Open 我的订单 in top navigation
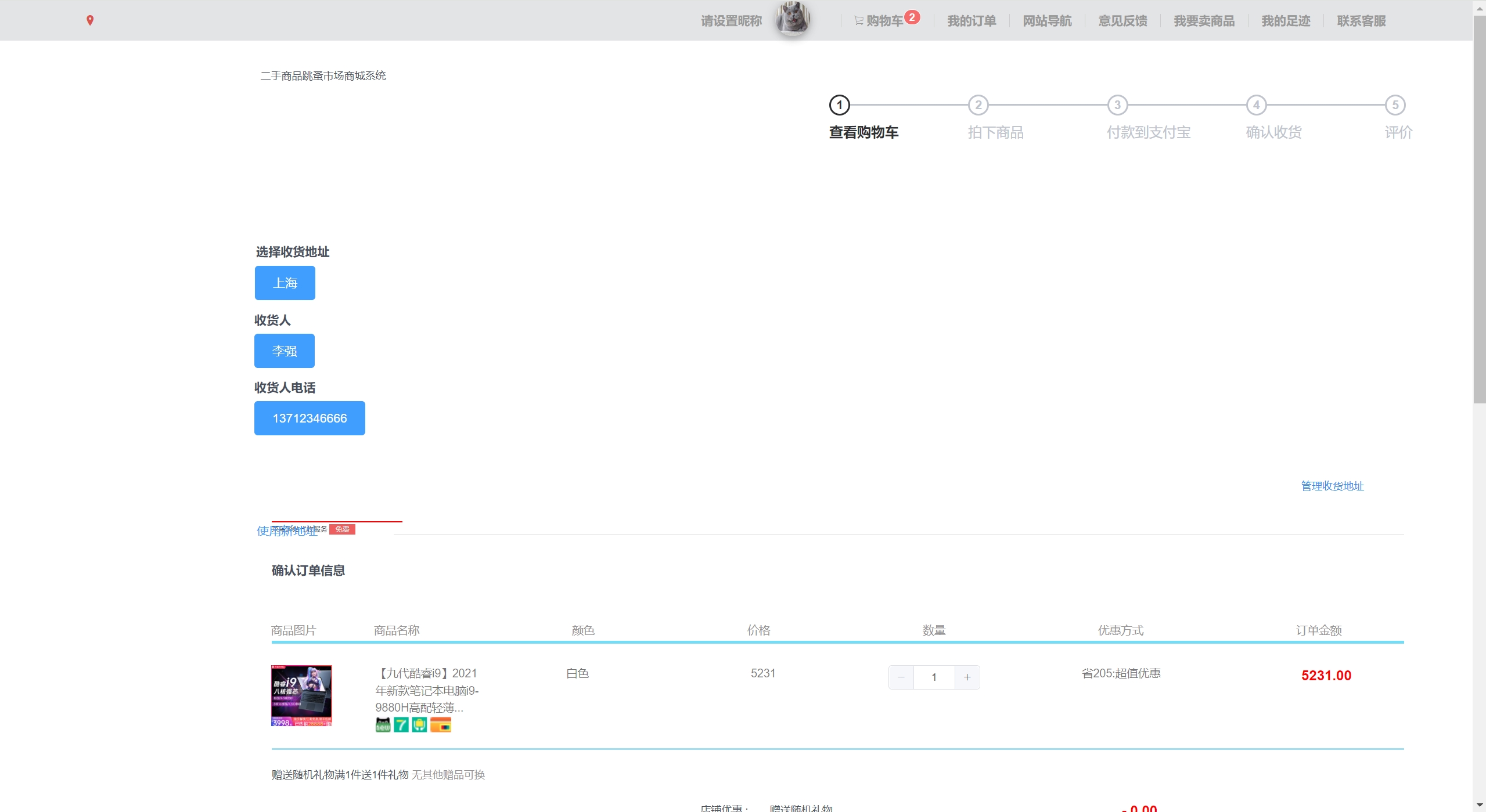Image resolution: width=1486 pixels, height=812 pixels. [972, 21]
